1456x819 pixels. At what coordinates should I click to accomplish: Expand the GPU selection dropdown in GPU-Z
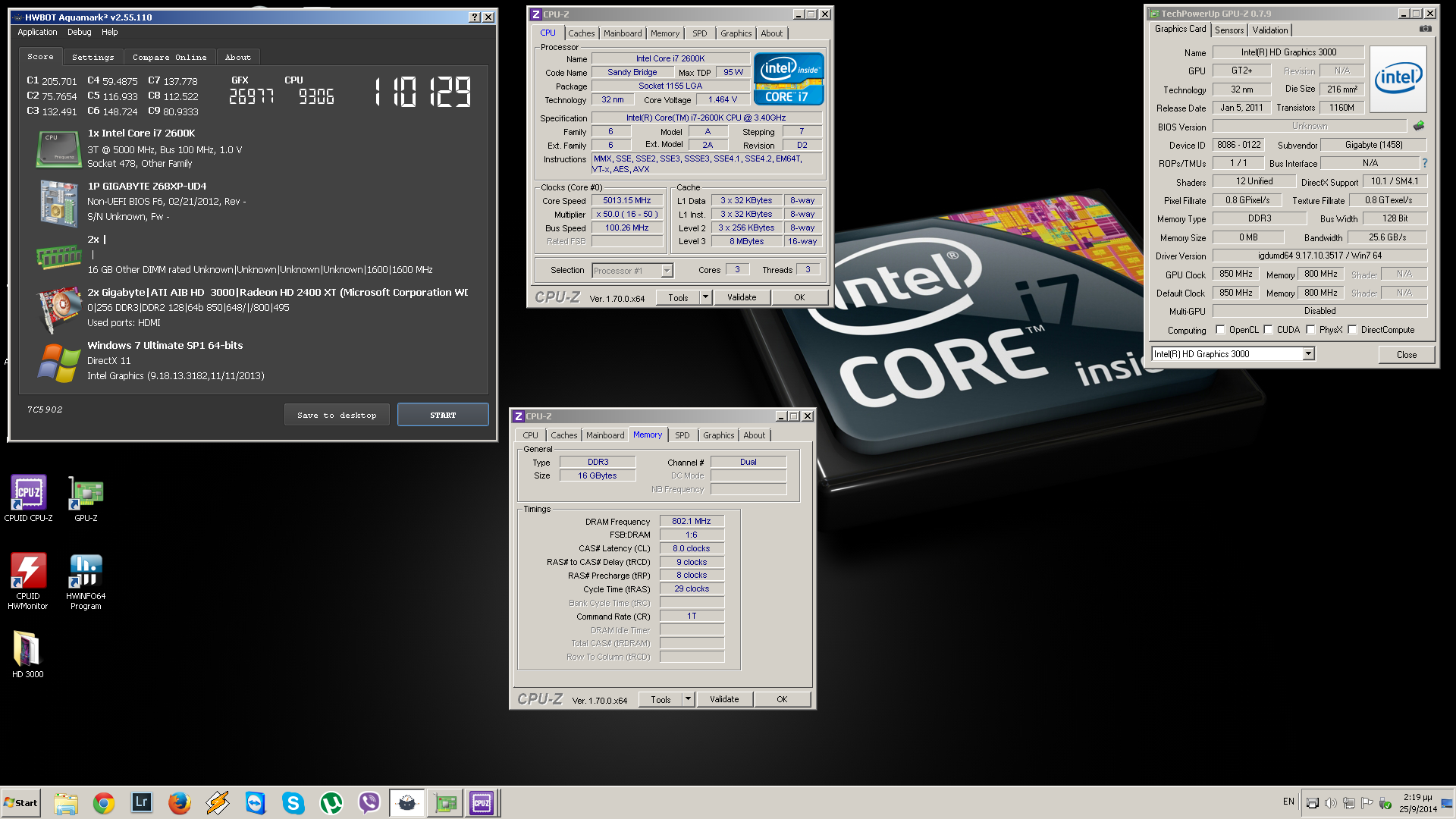(x=1308, y=354)
